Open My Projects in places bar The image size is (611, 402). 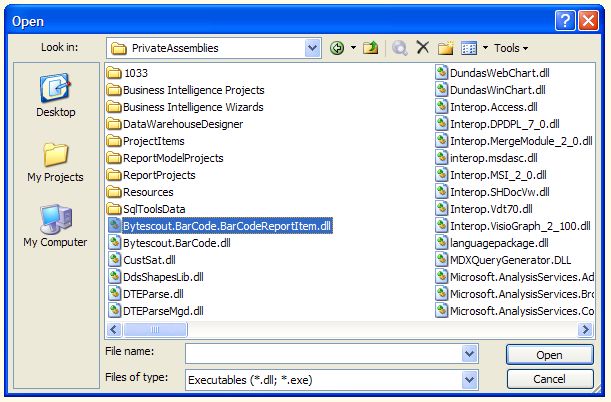coord(55,162)
